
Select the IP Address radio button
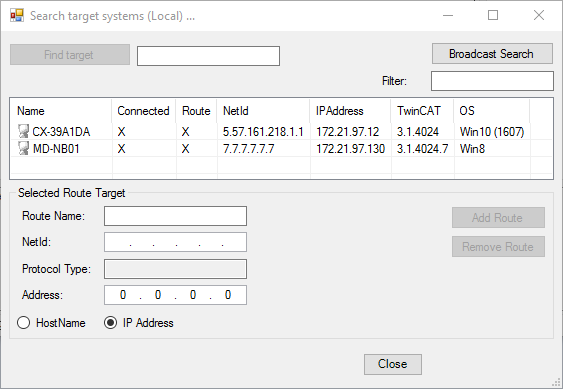tap(110, 323)
